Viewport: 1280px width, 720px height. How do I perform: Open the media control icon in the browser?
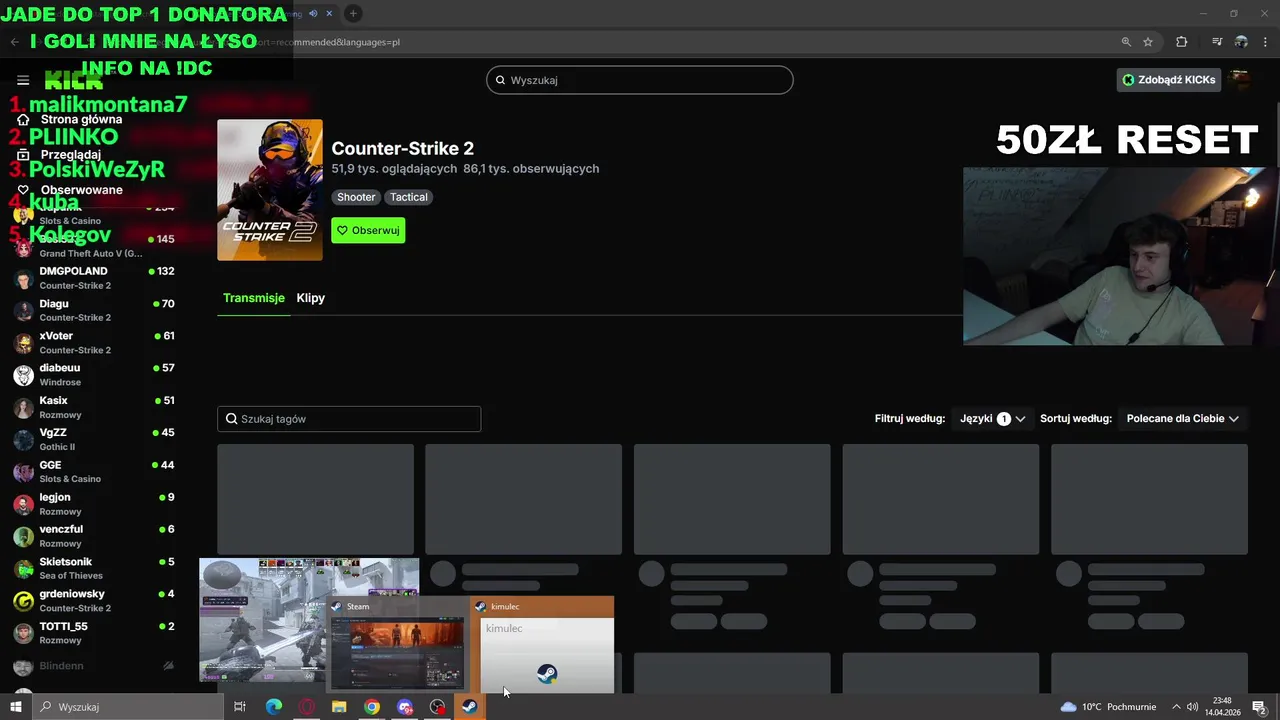tap(1217, 42)
